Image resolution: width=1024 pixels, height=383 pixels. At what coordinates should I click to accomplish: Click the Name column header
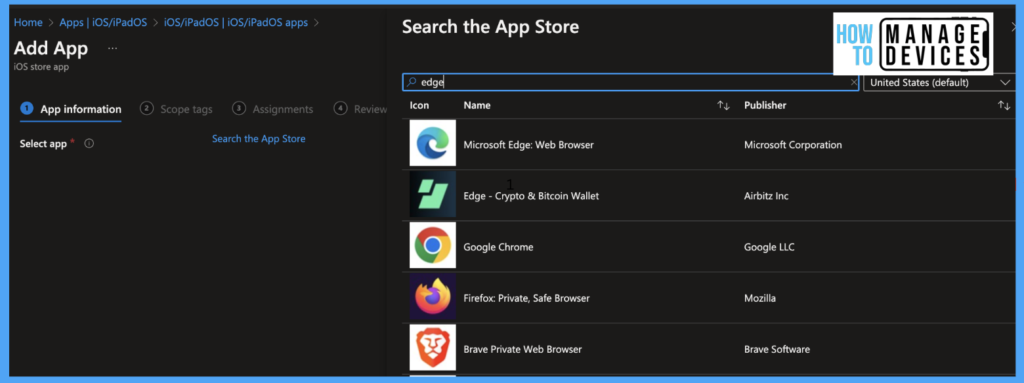(x=477, y=105)
